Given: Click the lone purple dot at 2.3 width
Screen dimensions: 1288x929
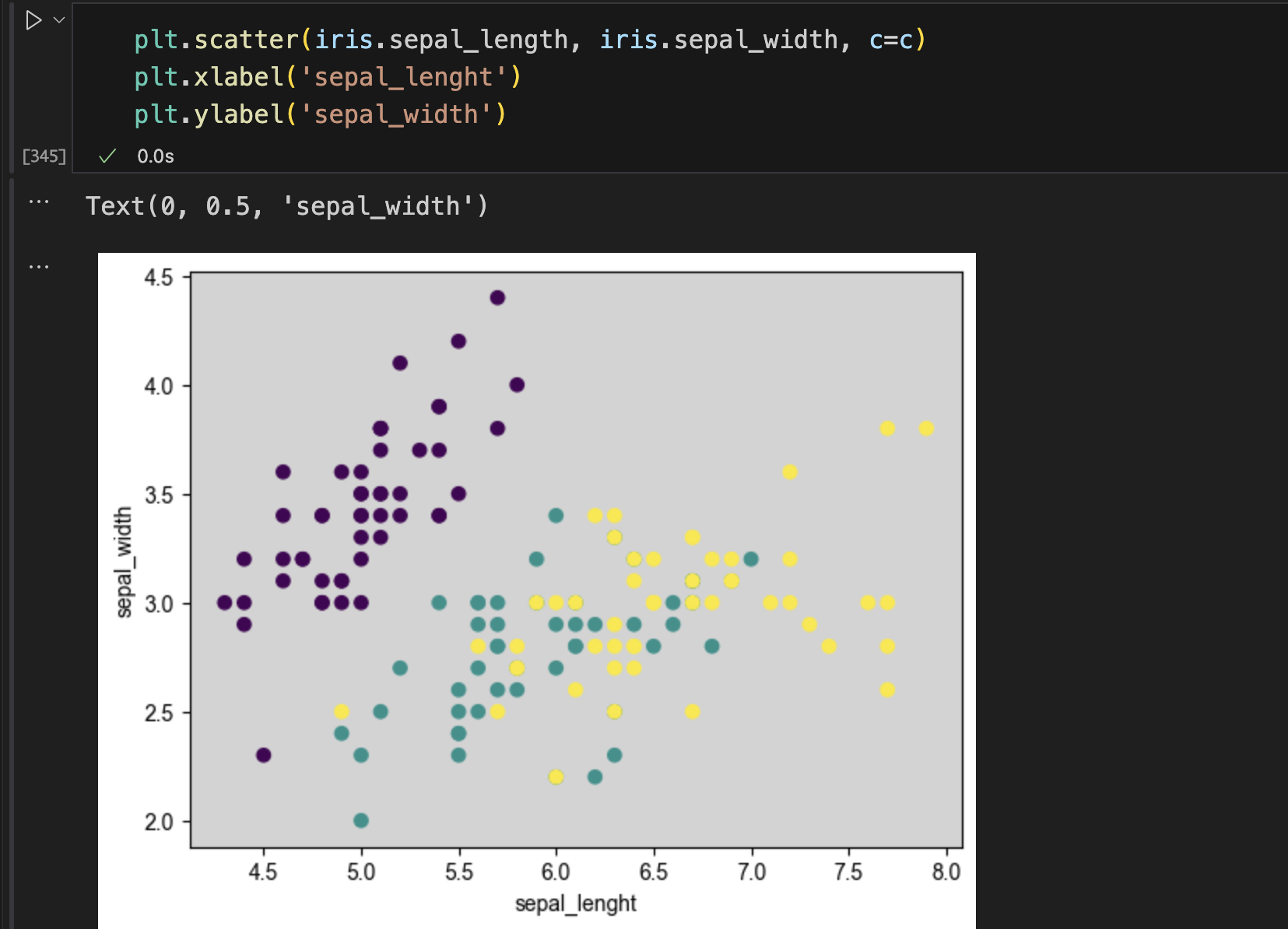Looking at the screenshot, I should (263, 755).
